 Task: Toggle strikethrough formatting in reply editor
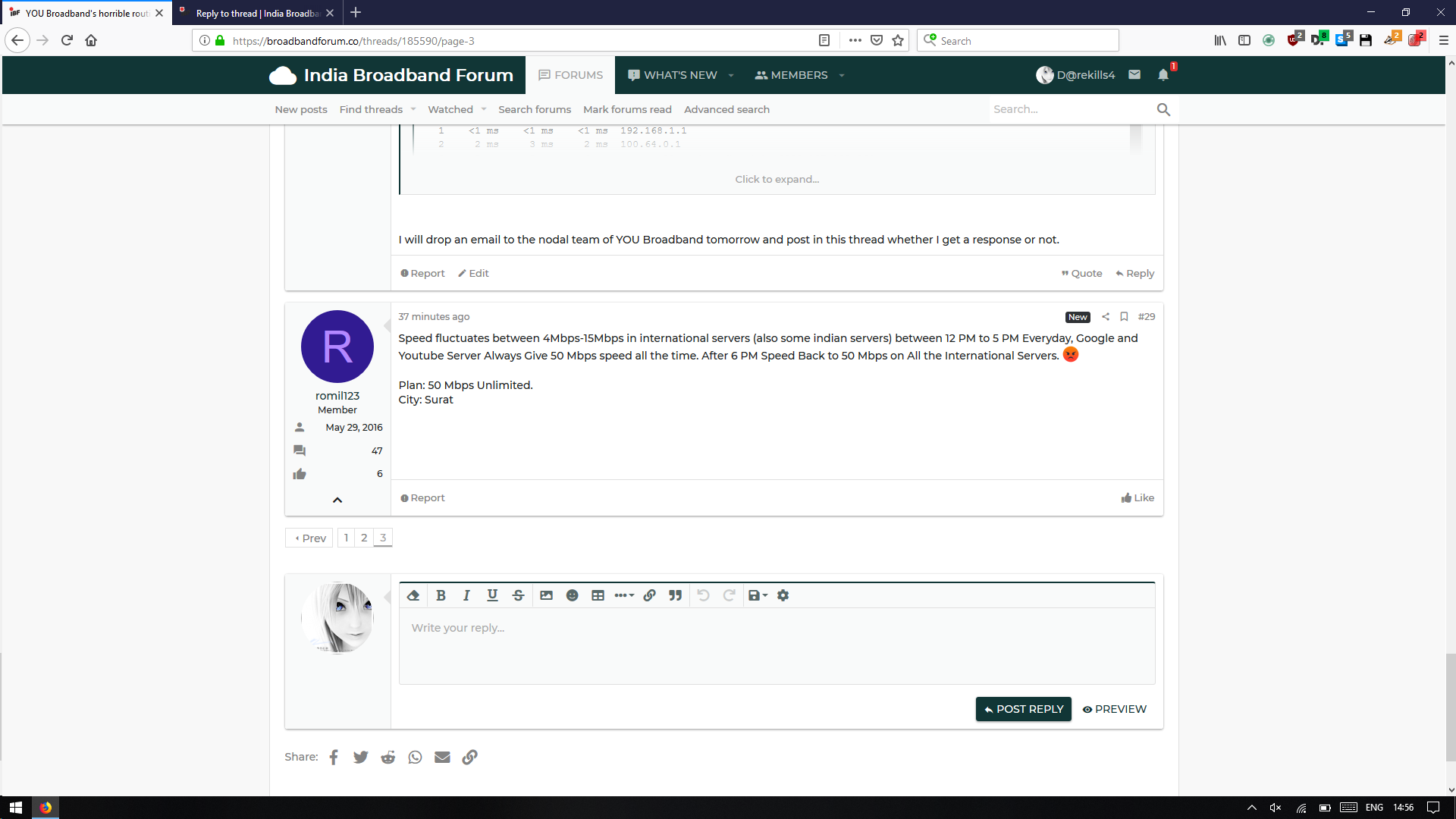click(518, 596)
